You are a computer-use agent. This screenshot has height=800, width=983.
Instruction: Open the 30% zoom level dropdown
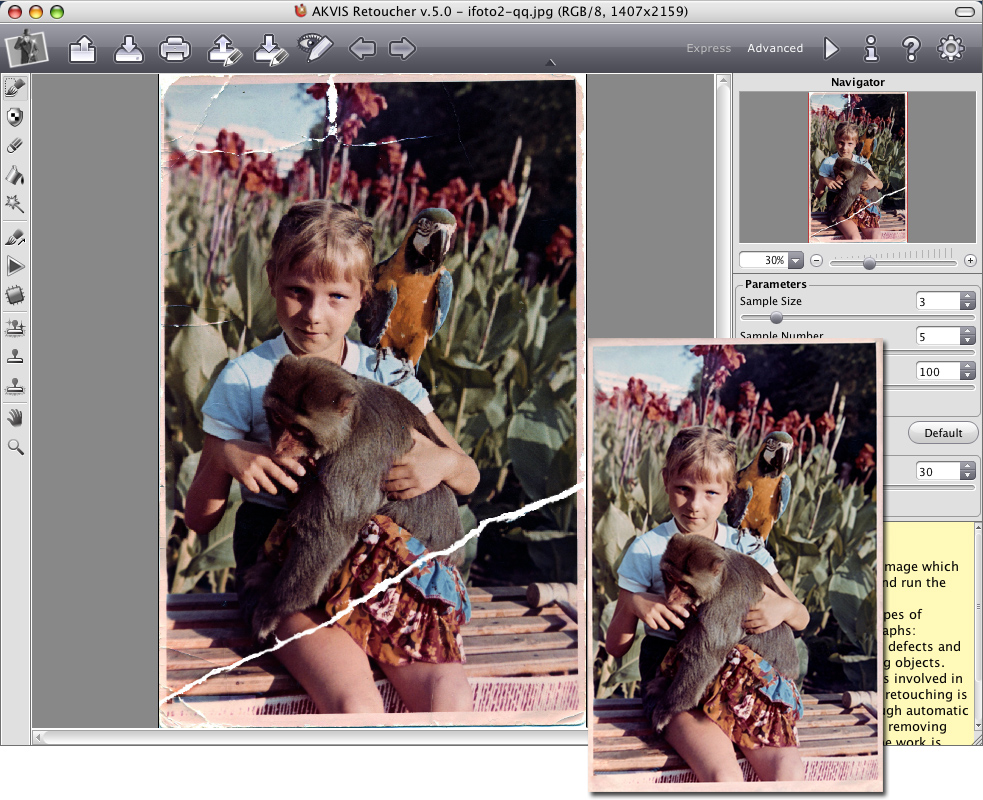click(x=796, y=260)
